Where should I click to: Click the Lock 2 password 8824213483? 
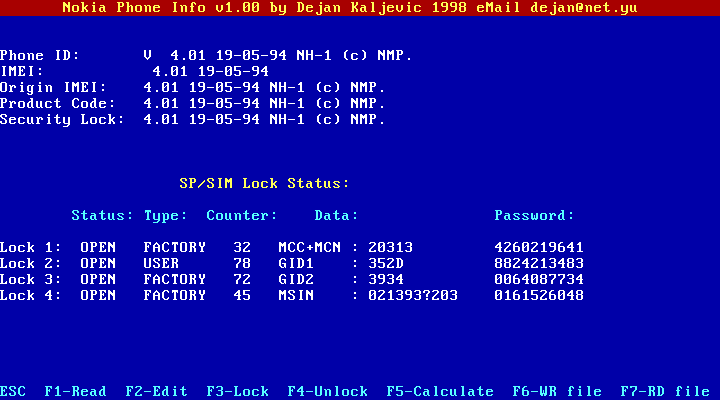pyautogui.click(x=538, y=263)
